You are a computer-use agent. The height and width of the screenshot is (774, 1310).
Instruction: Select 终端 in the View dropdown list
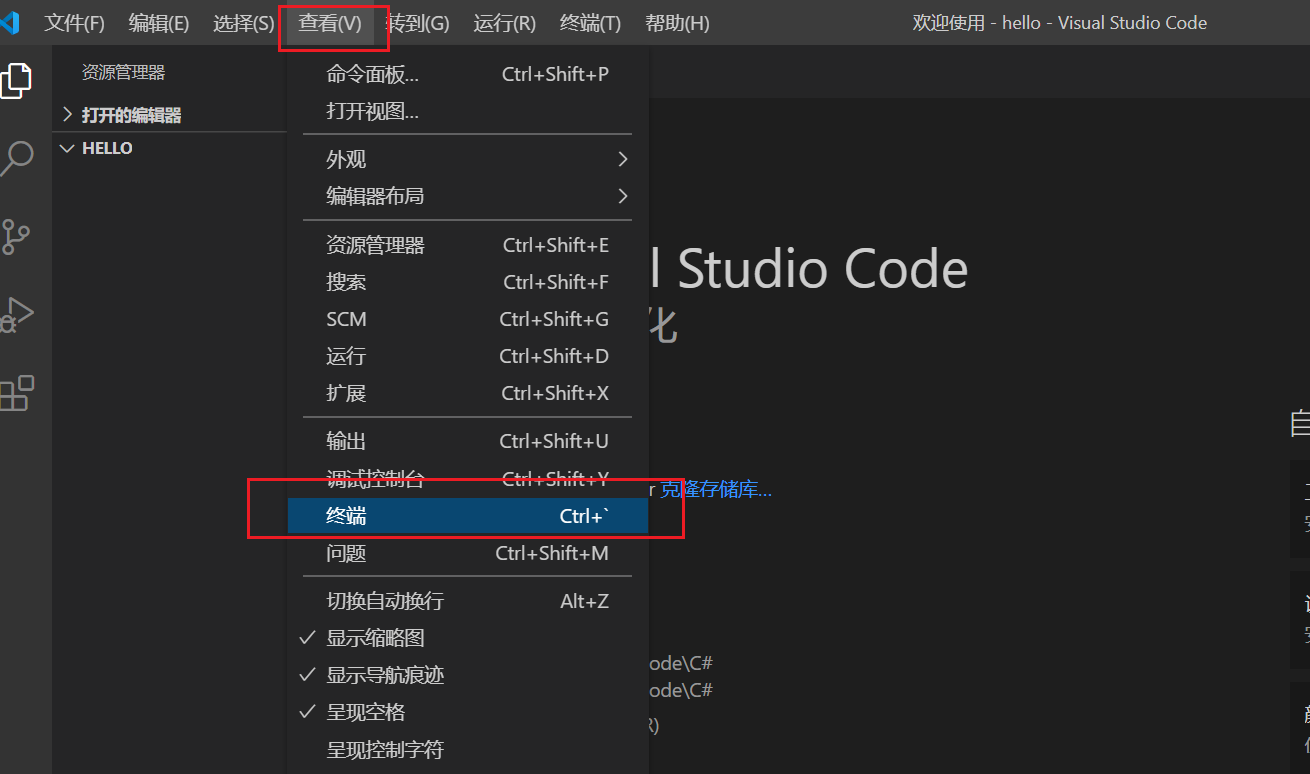[468, 516]
